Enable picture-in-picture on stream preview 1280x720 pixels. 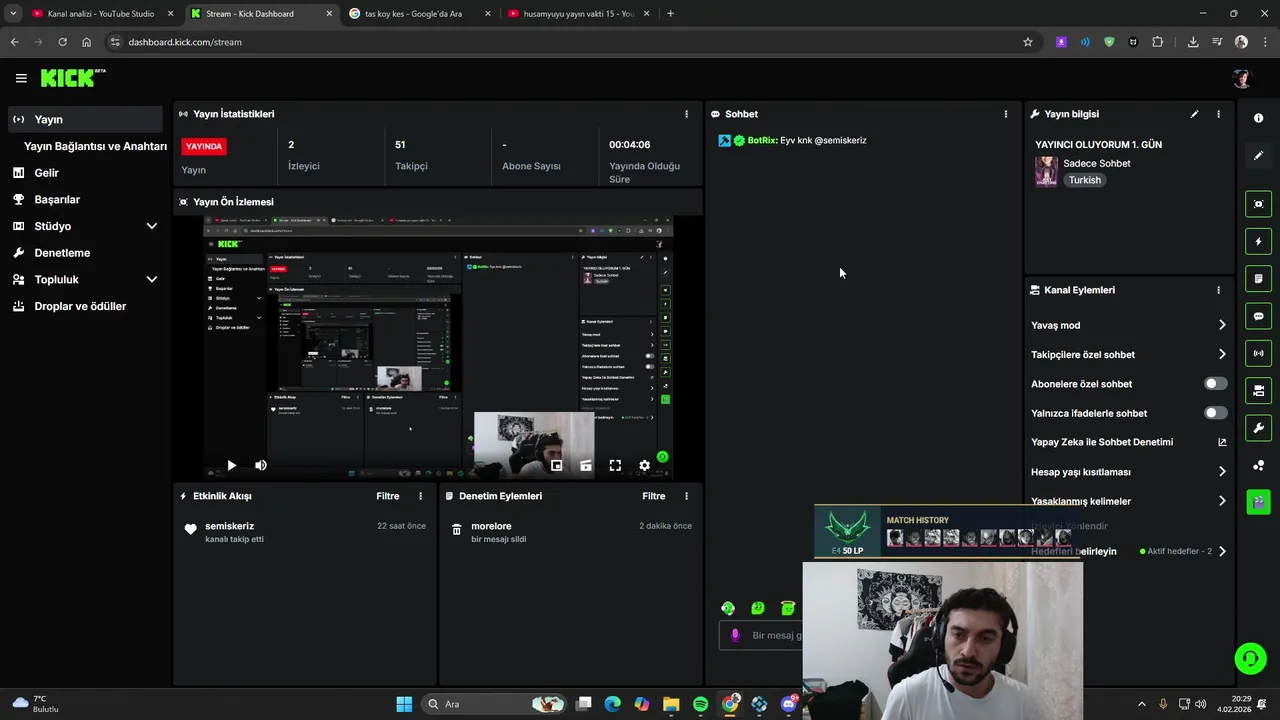[x=557, y=465]
